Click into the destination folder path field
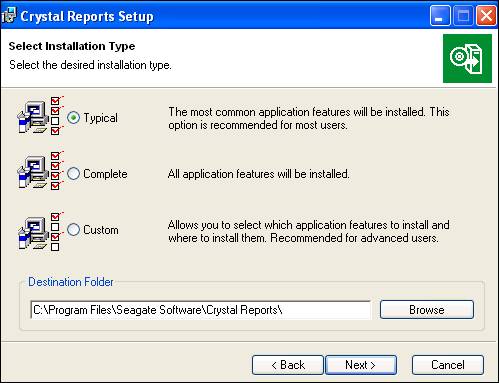The width and height of the screenshot is (499, 383). coord(200,310)
